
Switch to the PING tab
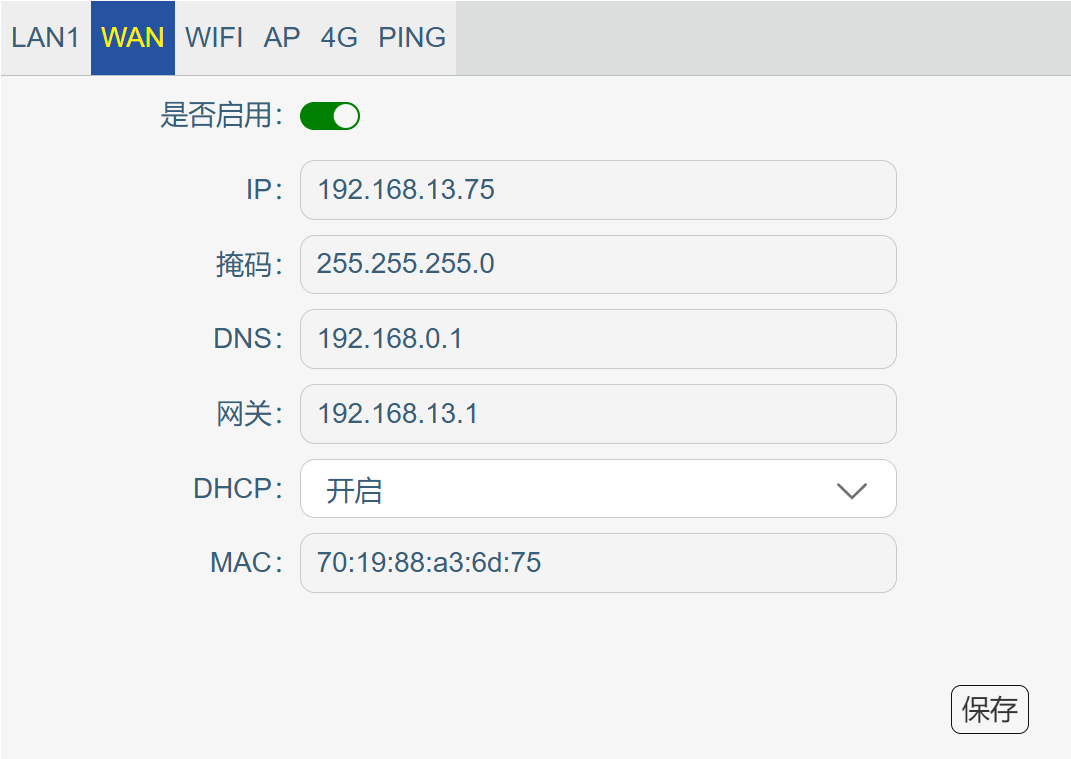coord(412,38)
